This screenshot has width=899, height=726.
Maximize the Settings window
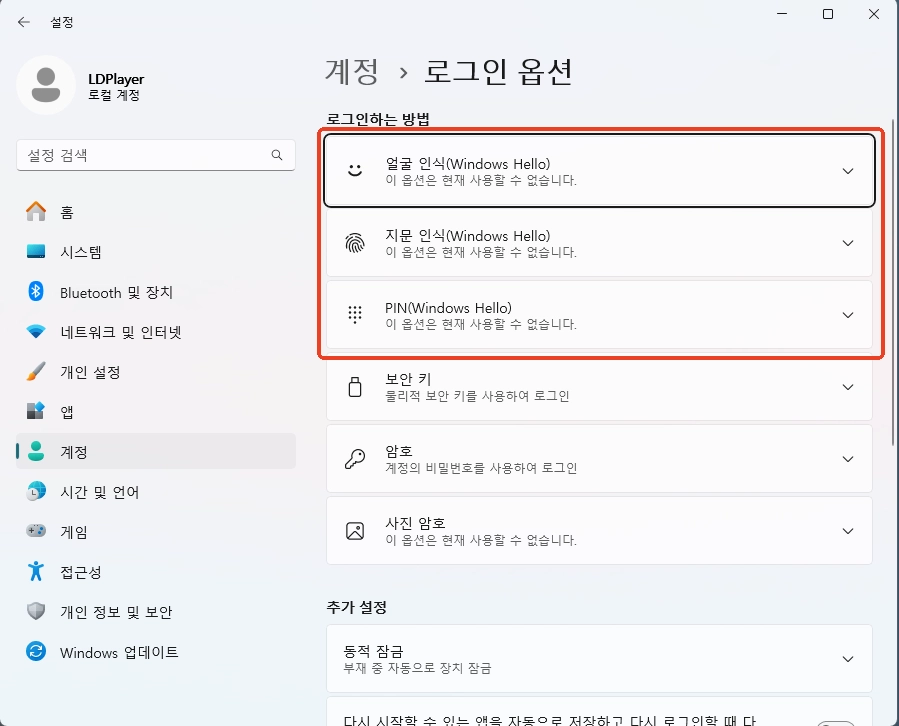[x=828, y=14]
